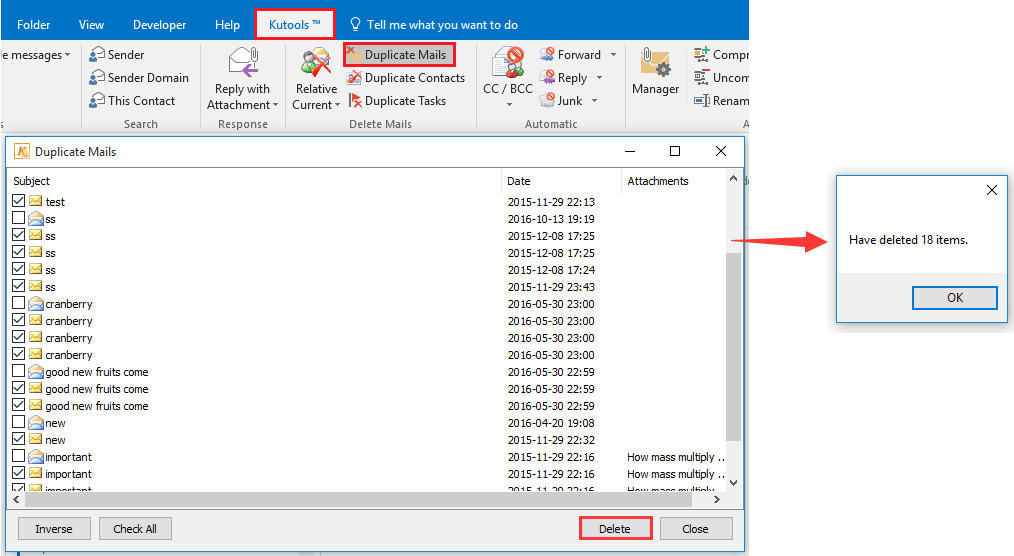
Task: Click the Inverse button
Action: point(54,529)
